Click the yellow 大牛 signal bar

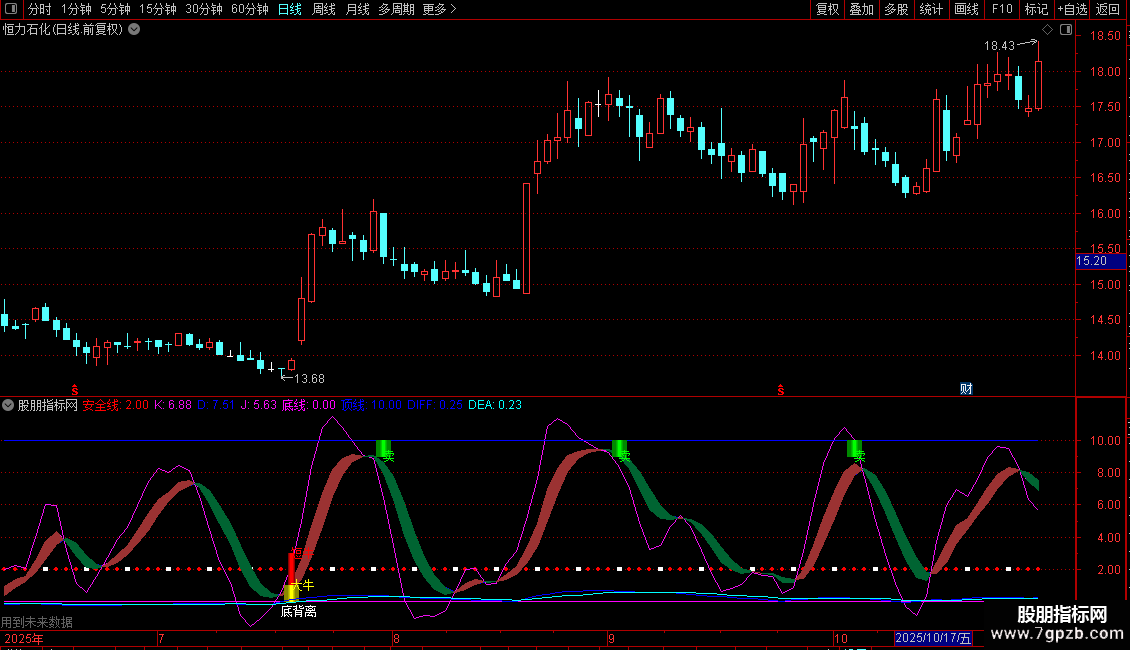291,591
